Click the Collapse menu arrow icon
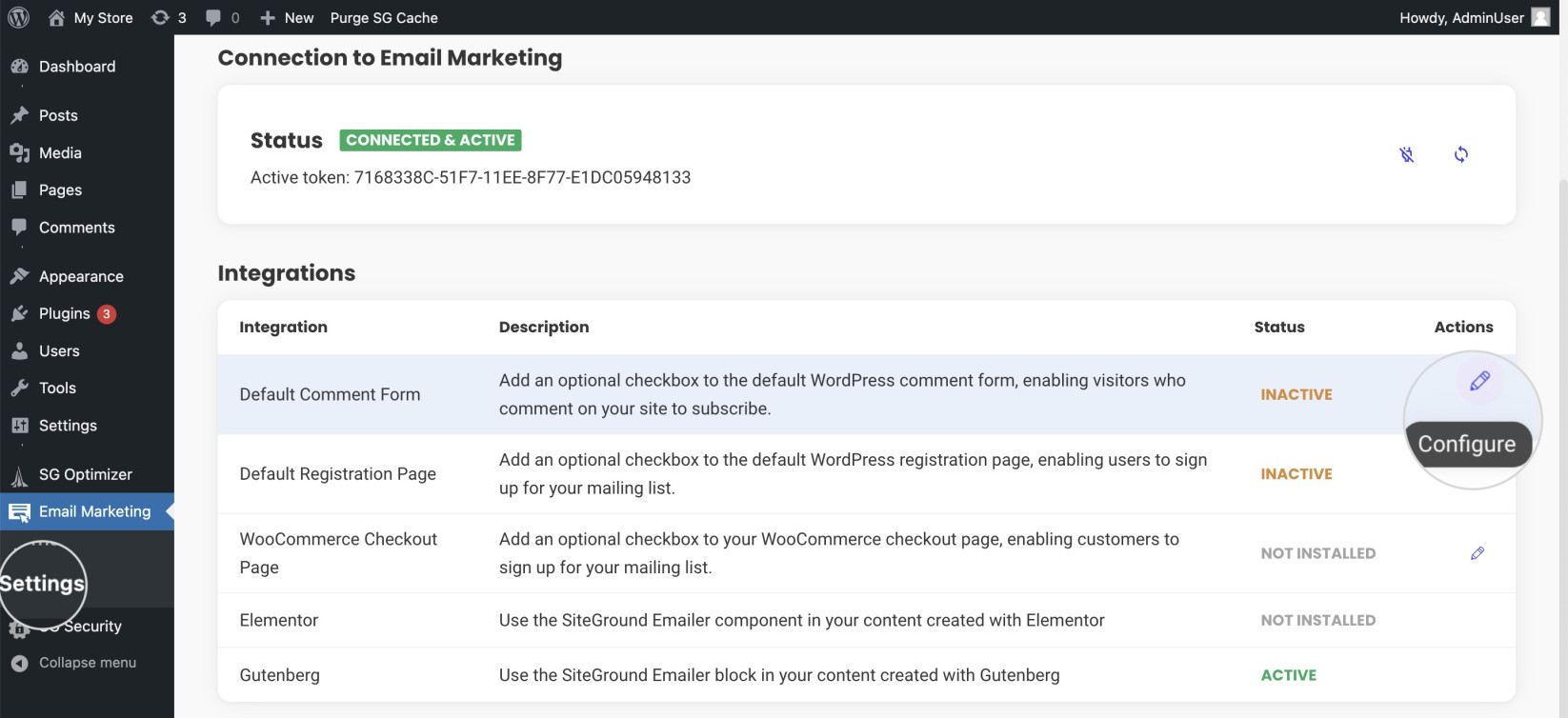Viewport: 1568px width, 718px height. click(19, 663)
